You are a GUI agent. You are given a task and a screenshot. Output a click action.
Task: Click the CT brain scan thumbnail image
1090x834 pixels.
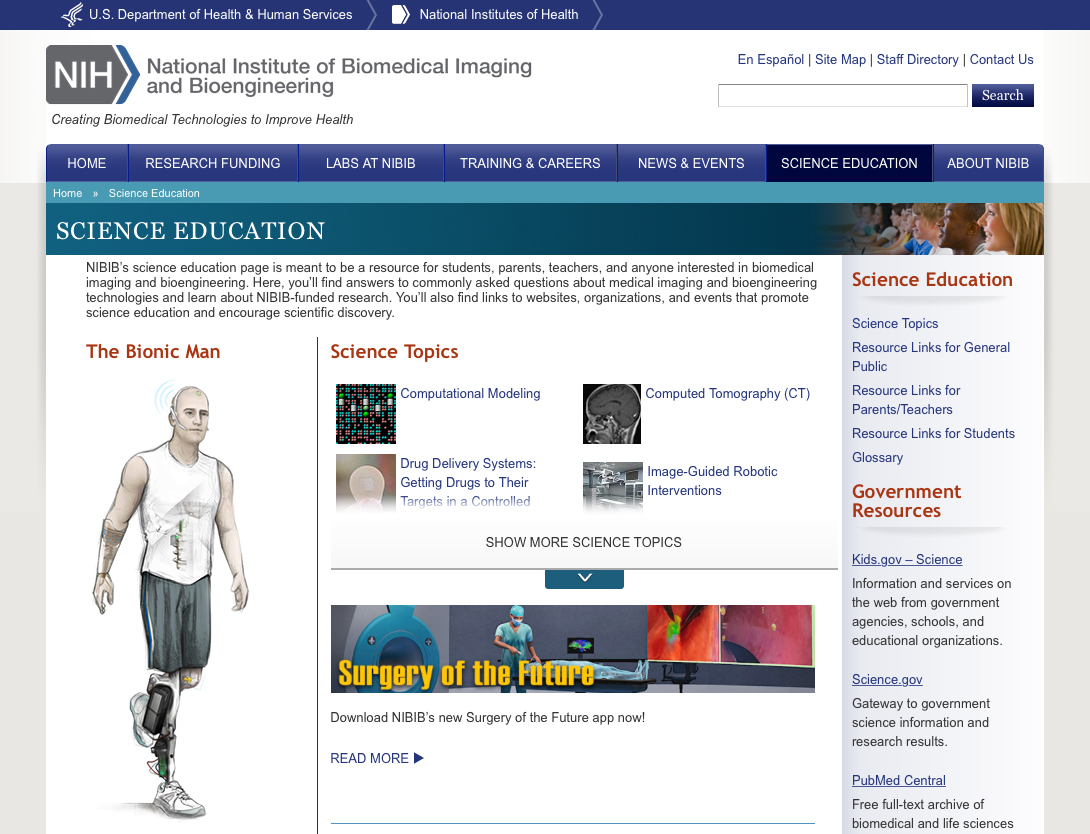(x=612, y=413)
